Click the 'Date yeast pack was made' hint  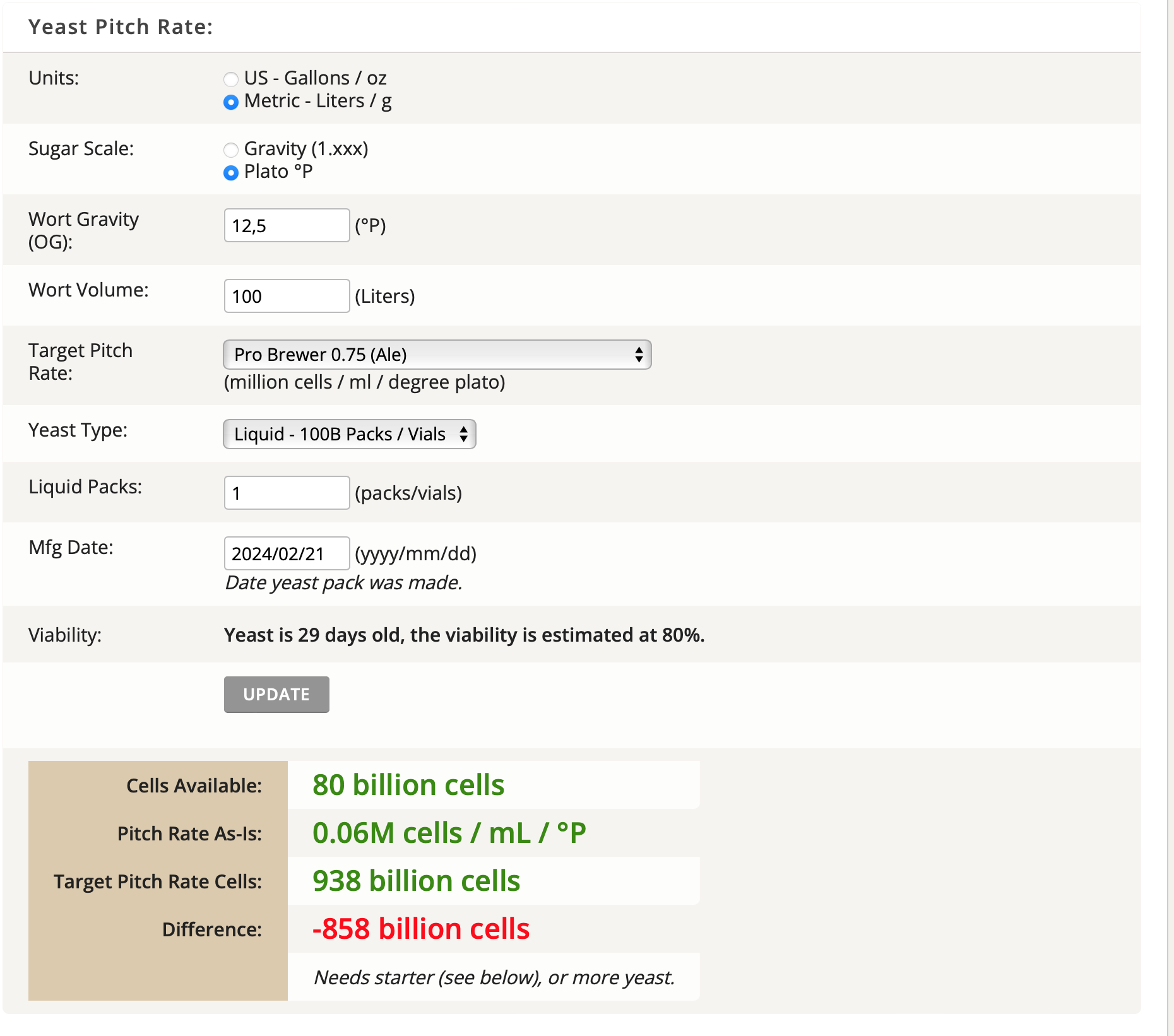tap(343, 582)
